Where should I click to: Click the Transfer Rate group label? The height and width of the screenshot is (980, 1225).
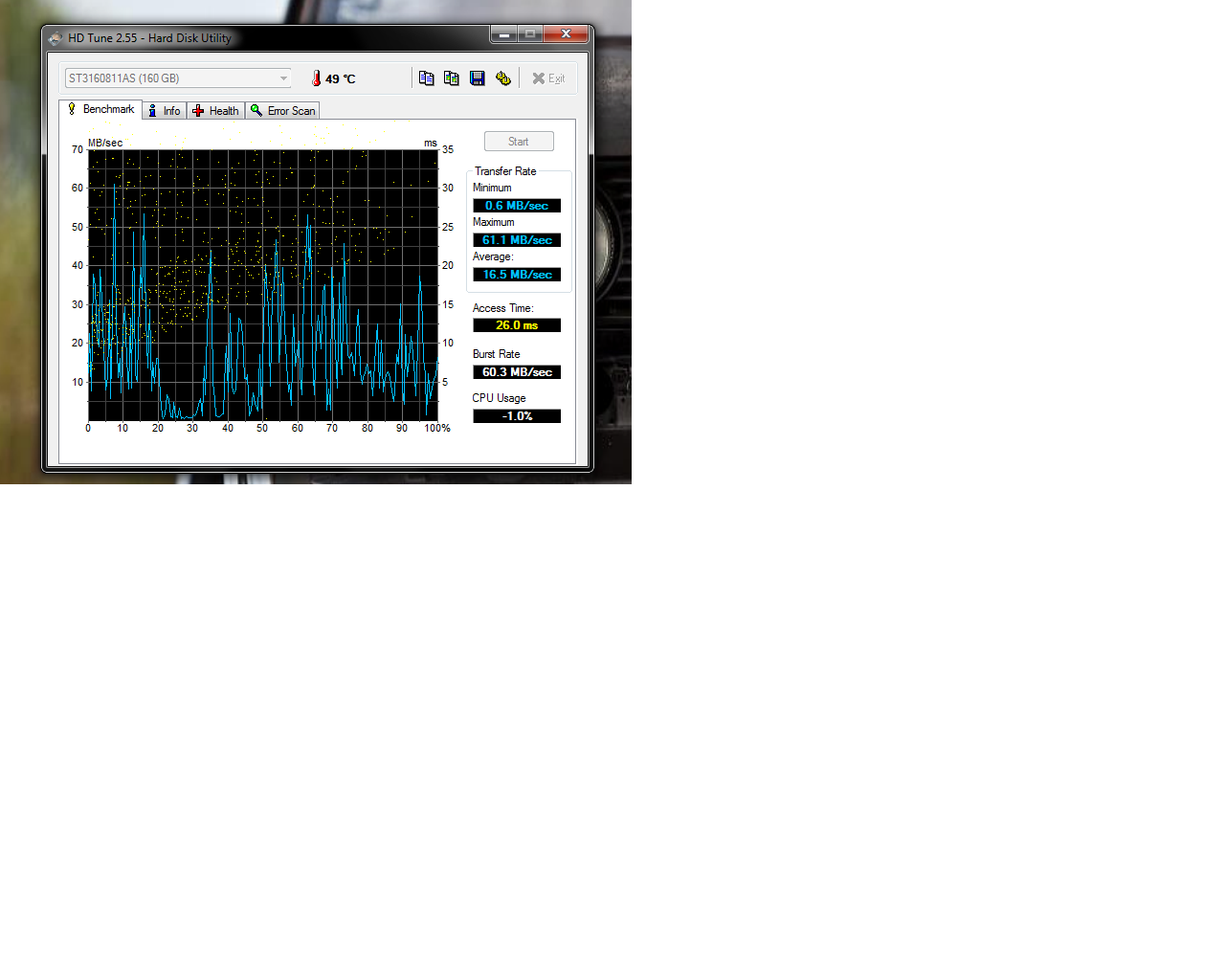click(505, 171)
